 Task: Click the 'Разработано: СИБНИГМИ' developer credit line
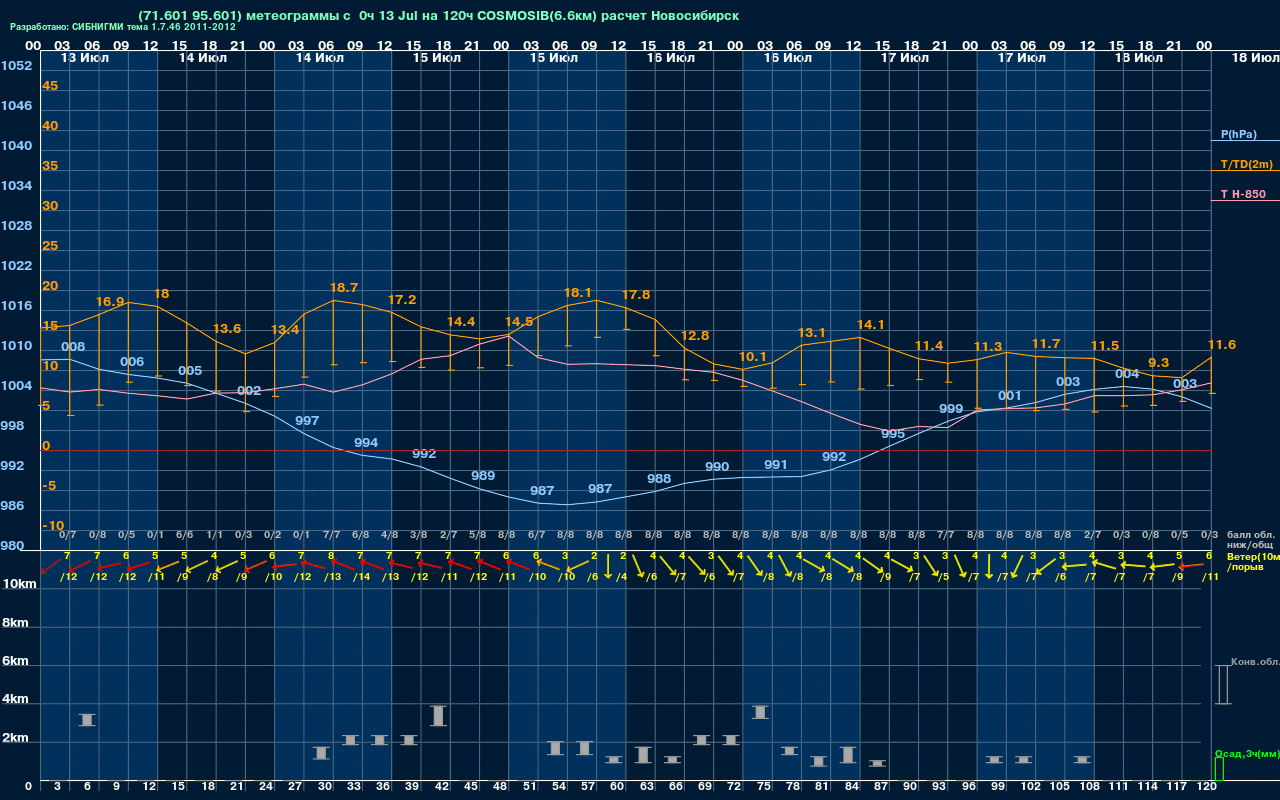tap(123, 27)
